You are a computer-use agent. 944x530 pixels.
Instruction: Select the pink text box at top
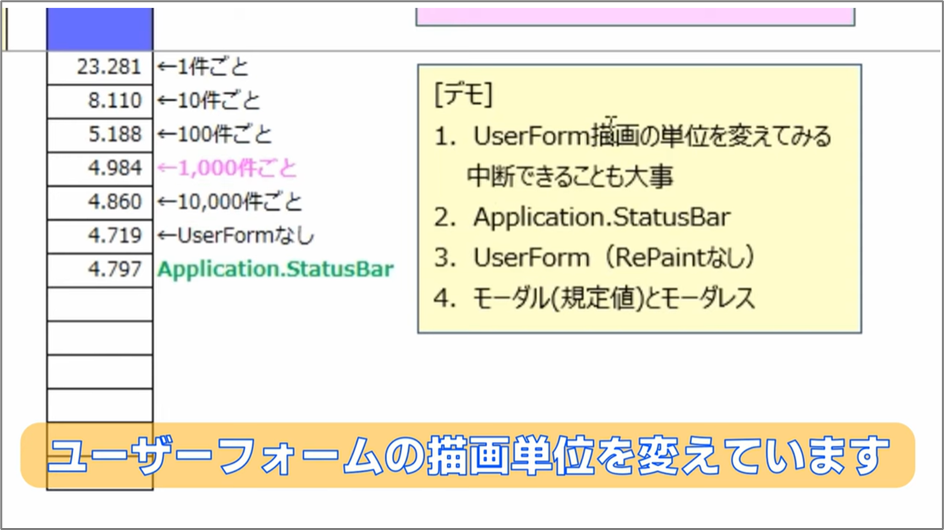(635, 14)
